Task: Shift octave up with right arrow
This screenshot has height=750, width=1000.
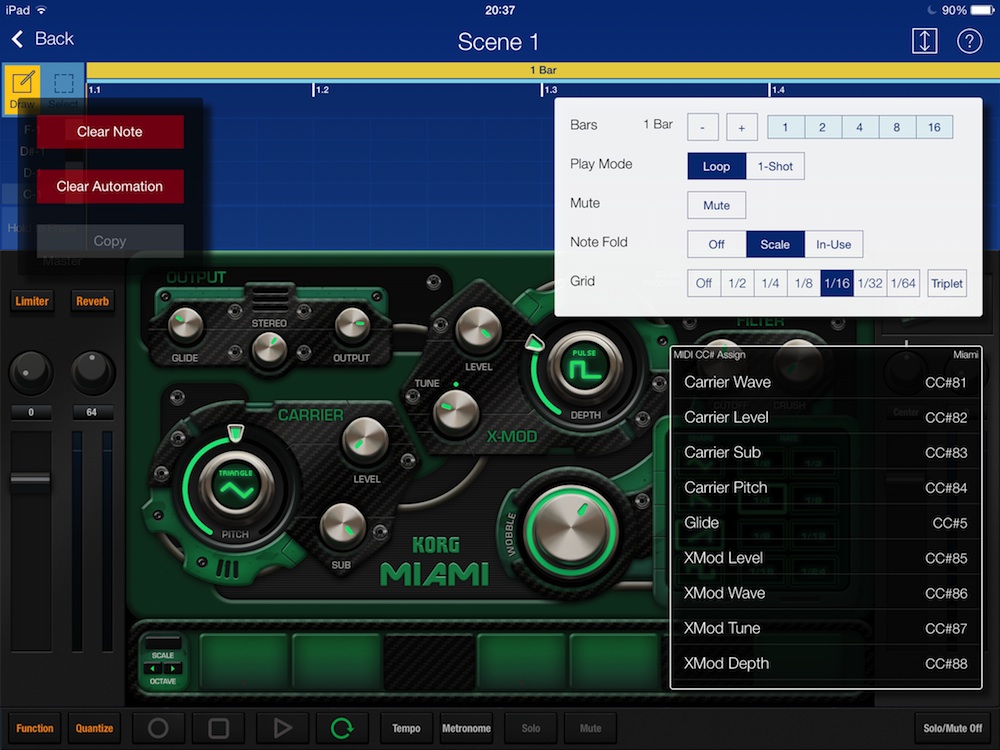Action: [x=173, y=668]
